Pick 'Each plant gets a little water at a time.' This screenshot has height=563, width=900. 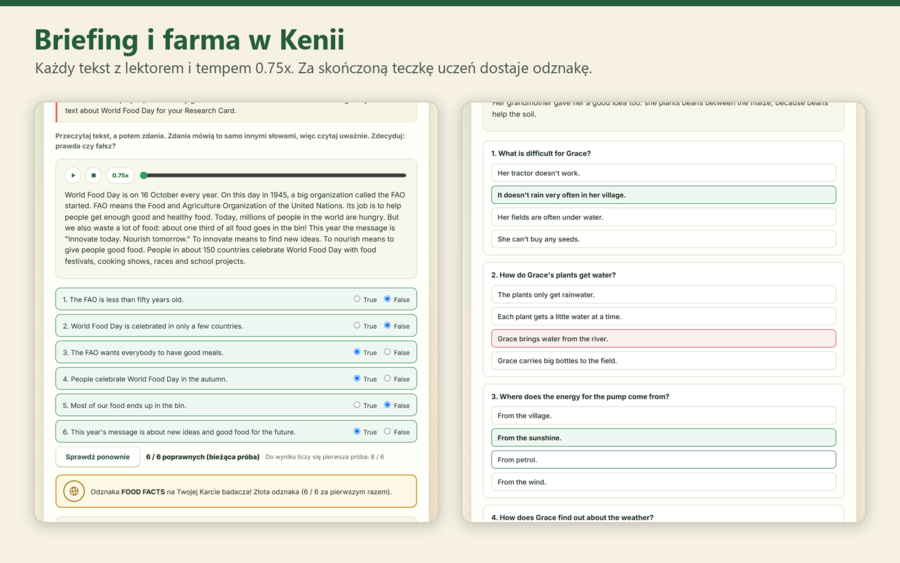pyautogui.click(x=663, y=316)
